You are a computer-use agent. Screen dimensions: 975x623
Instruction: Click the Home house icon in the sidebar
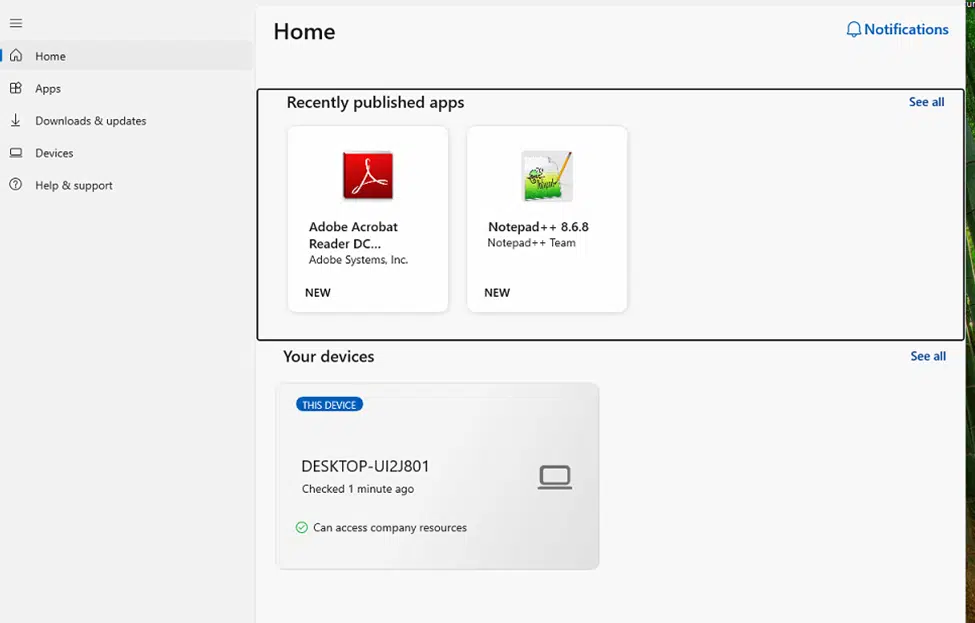(16, 56)
